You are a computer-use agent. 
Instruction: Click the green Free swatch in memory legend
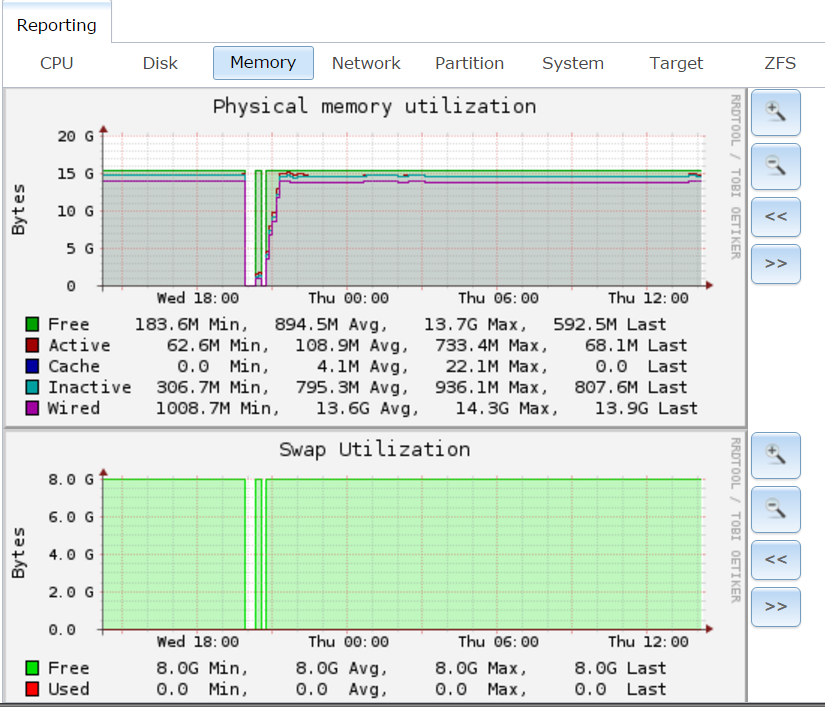point(32,324)
